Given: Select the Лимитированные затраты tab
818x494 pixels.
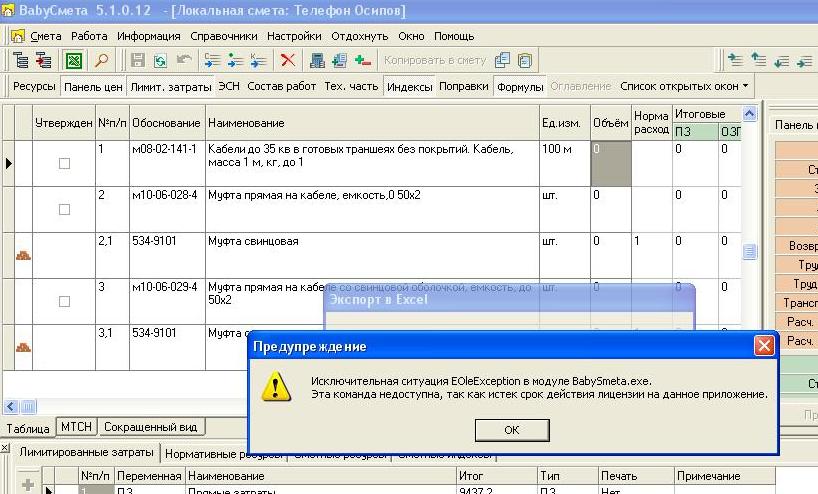Looking at the screenshot, I should (86, 452).
